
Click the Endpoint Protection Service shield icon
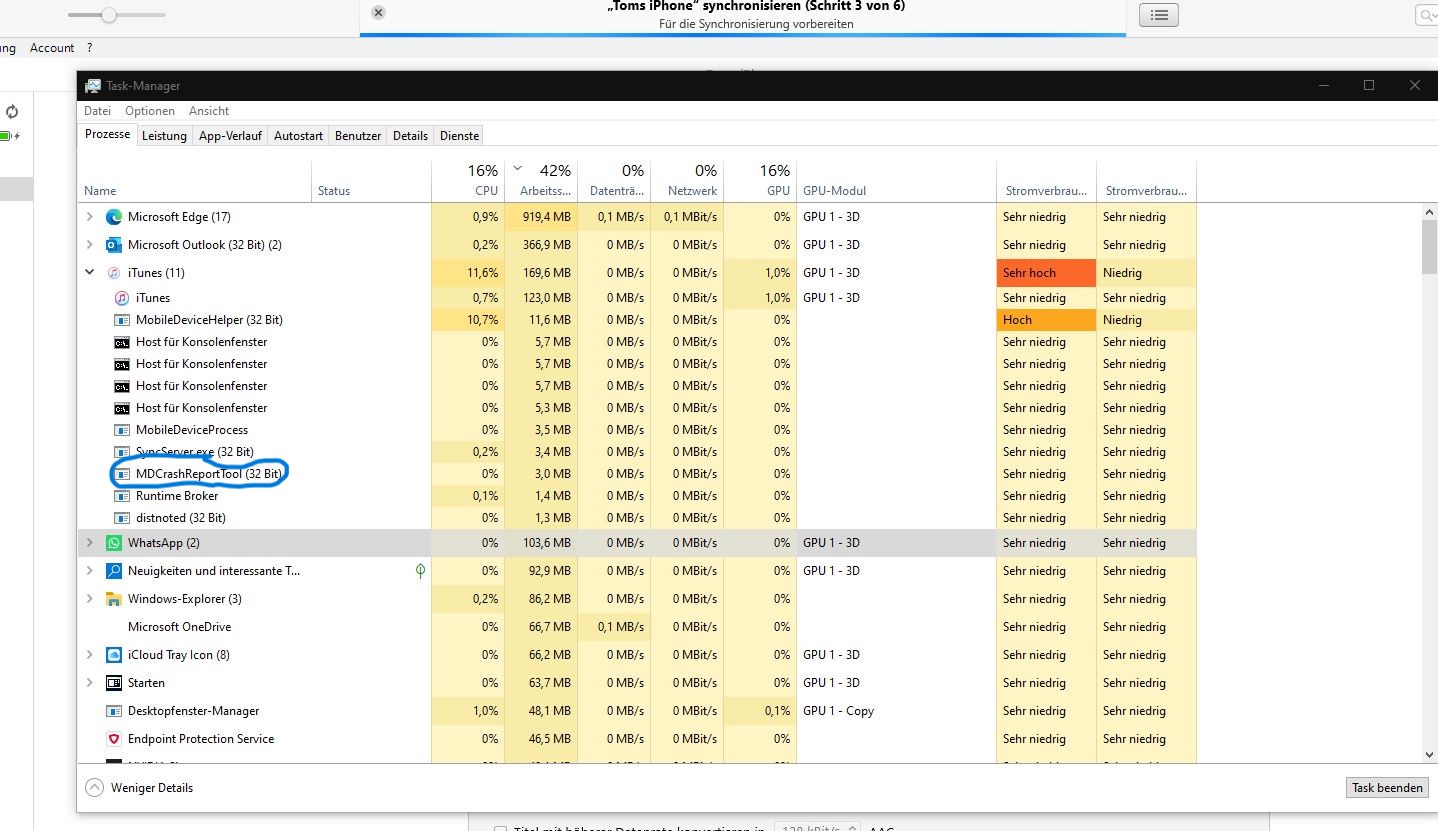(x=113, y=739)
